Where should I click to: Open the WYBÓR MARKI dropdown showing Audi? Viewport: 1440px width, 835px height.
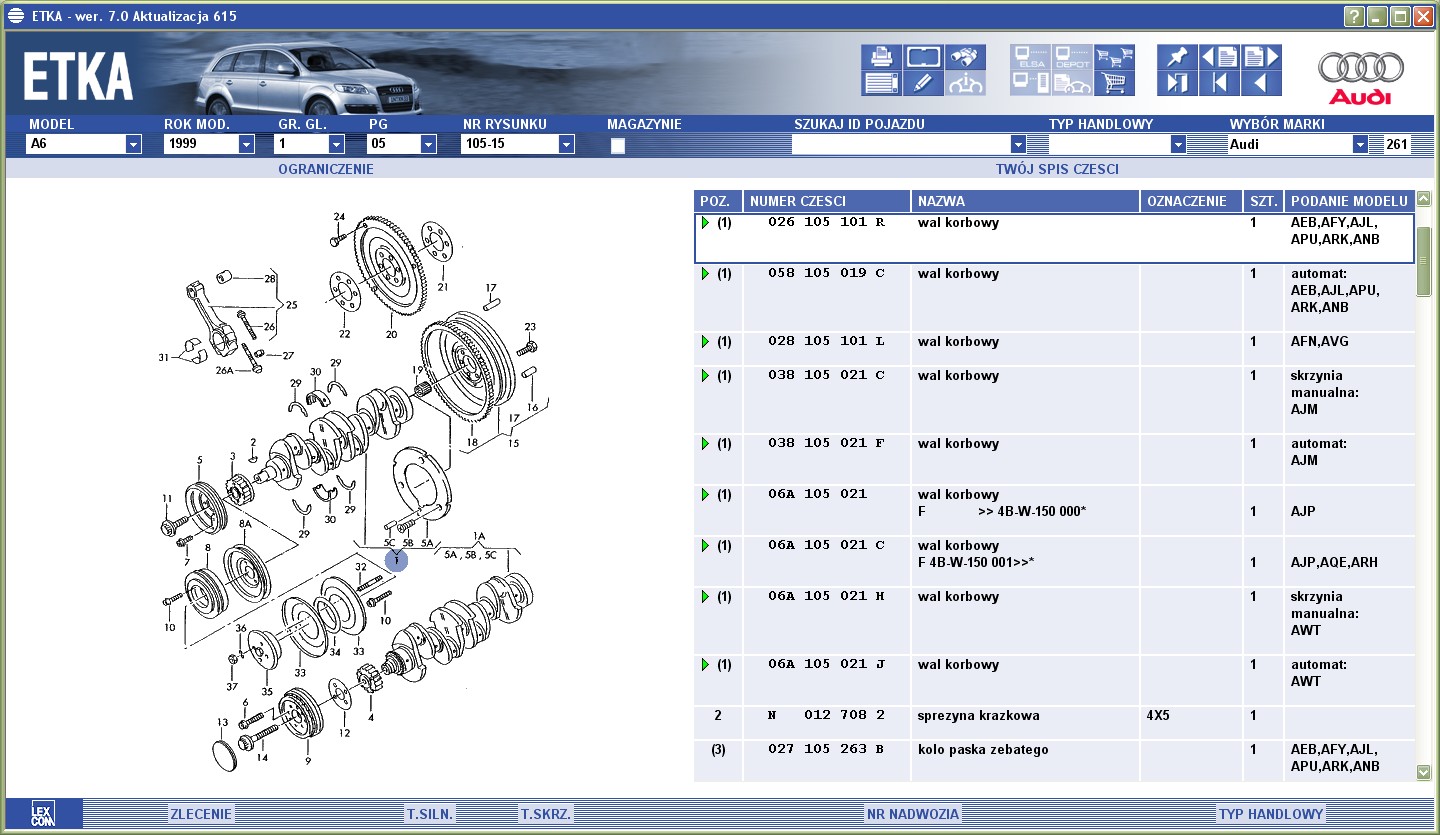click(x=1360, y=144)
